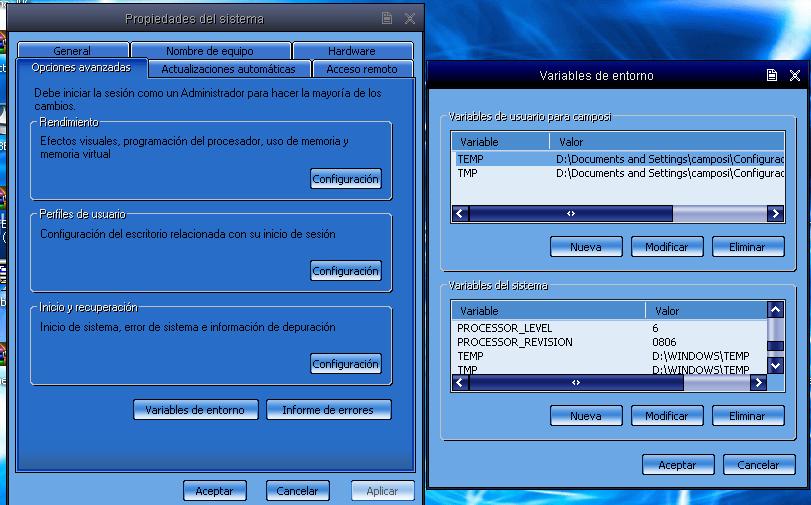The image size is (811, 505).
Task: Open the Acceso remoto tab
Action: [361, 69]
